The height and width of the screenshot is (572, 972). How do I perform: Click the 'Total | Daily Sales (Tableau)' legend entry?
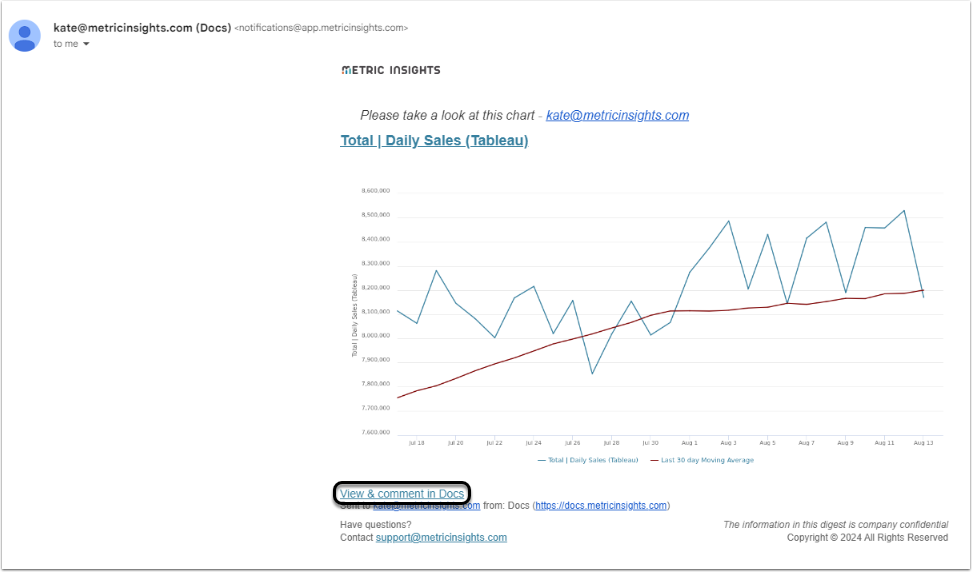(592, 460)
